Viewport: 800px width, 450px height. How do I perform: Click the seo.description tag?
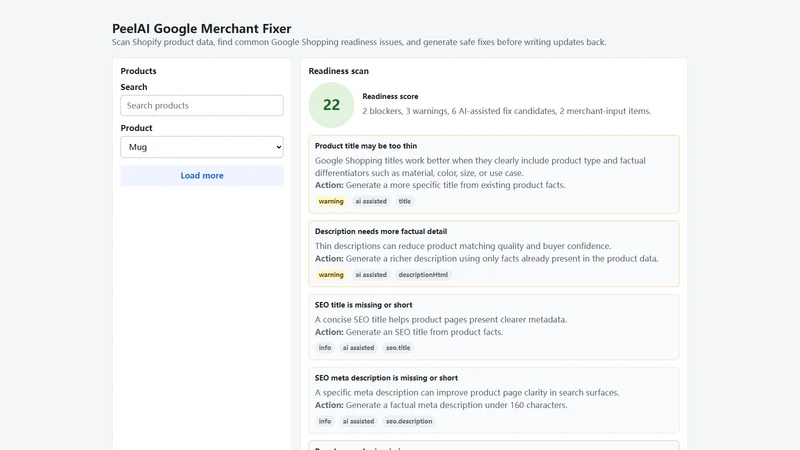click(409, 421)
